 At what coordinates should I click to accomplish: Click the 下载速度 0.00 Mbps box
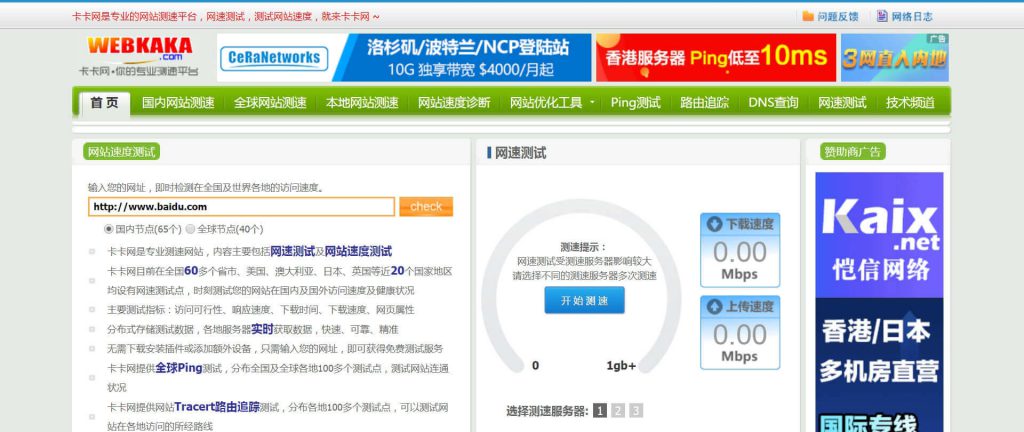click(x=740, y=250)
